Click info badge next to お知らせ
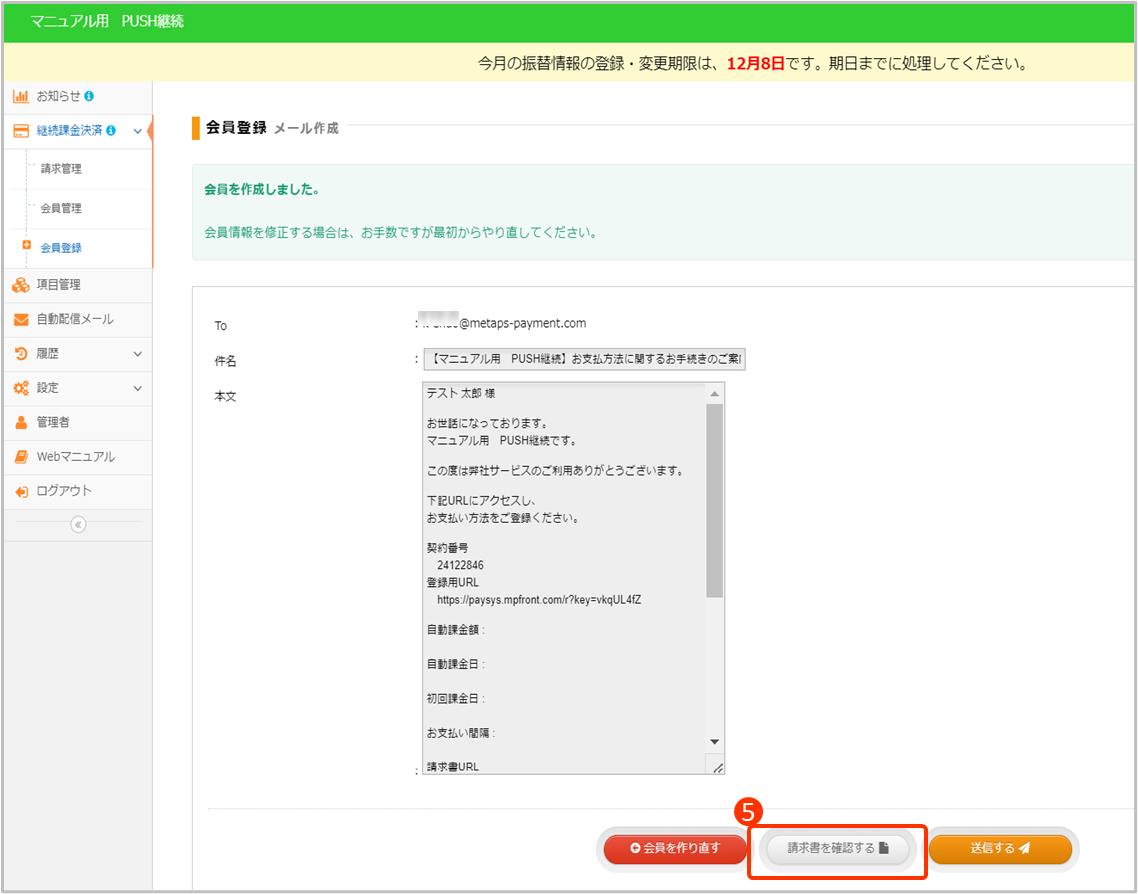This screenshot has width=1138, height=894. tap(89, 97)
